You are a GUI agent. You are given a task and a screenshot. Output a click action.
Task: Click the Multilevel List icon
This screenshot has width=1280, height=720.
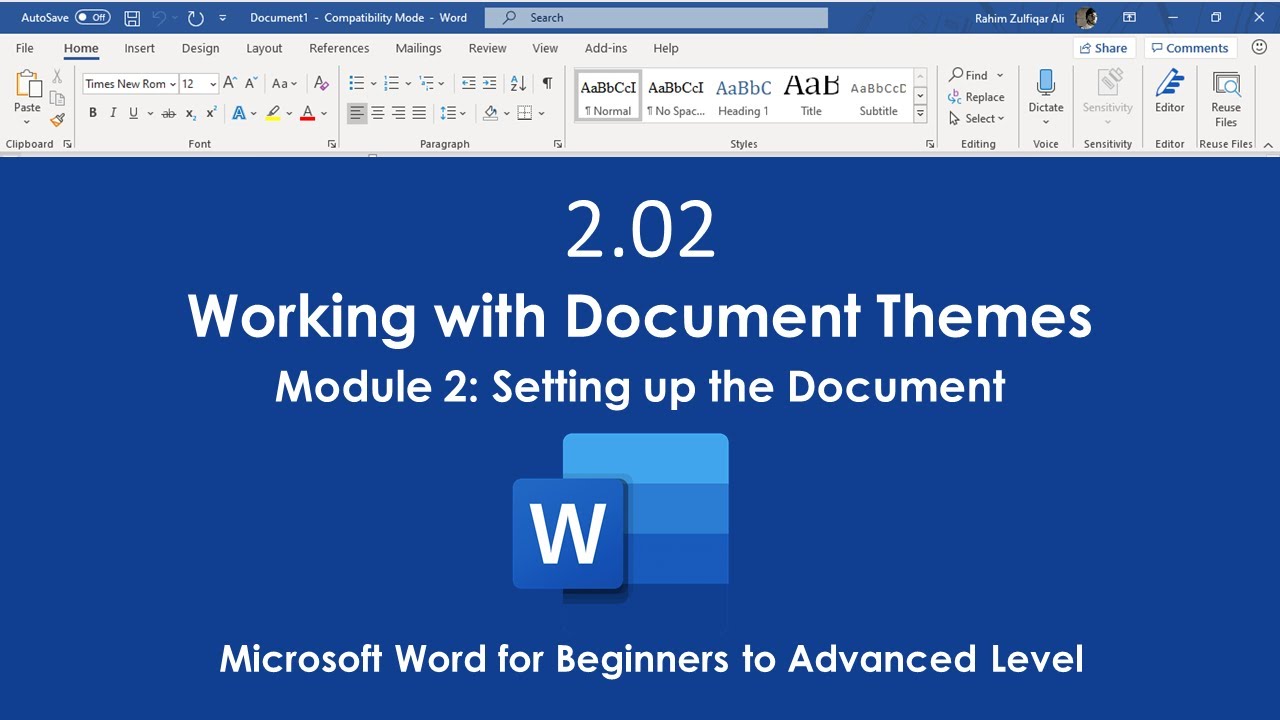coord(427,83)
